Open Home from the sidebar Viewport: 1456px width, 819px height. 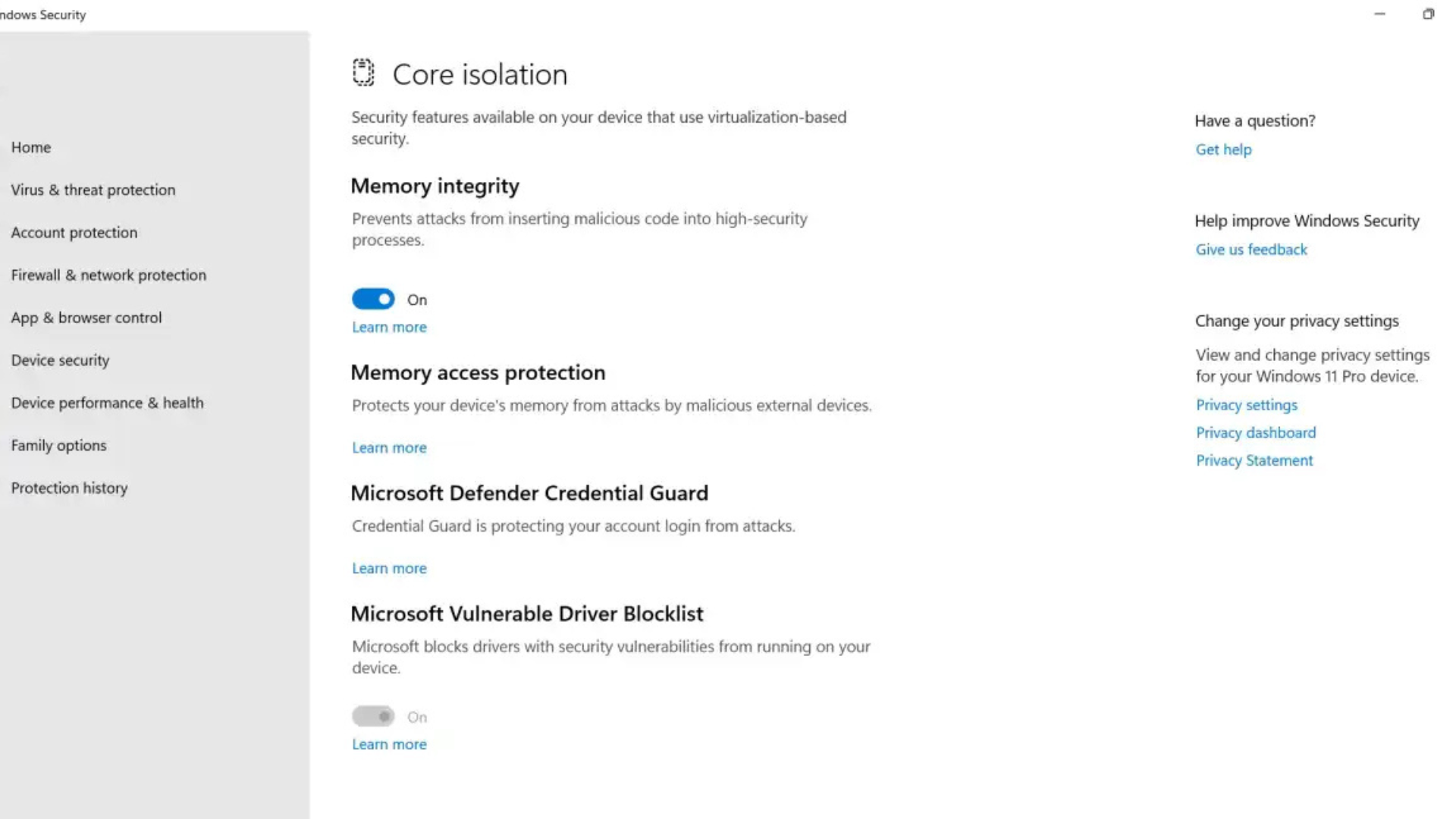[x=31, y=147]
